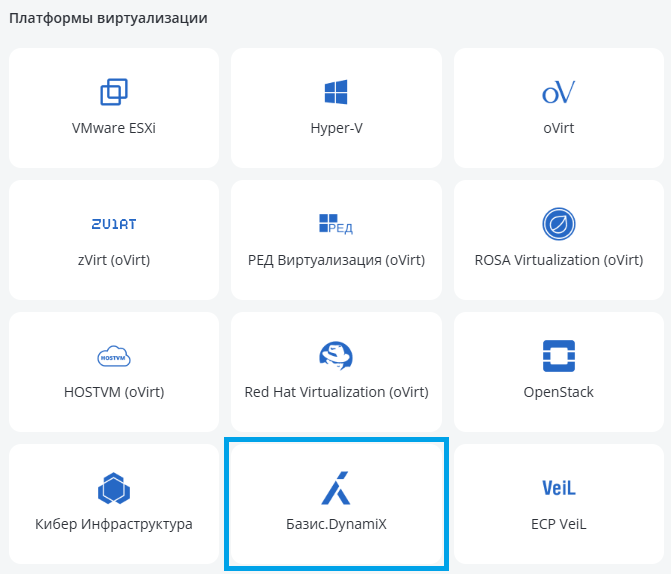The width and height of the screenshot is (671, 574).
Task: Click the РЕД Виртуализация logo icon
Action: (x=336, y=224)
